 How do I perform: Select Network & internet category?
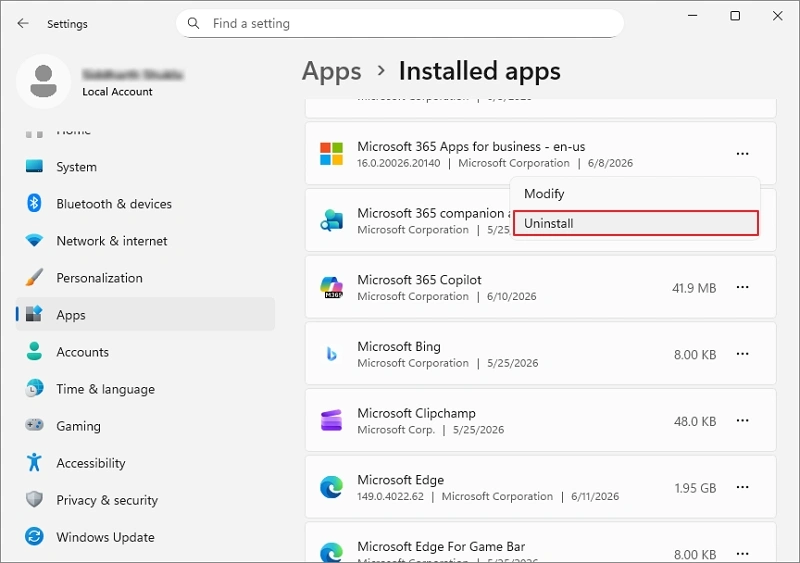point(145,241)
